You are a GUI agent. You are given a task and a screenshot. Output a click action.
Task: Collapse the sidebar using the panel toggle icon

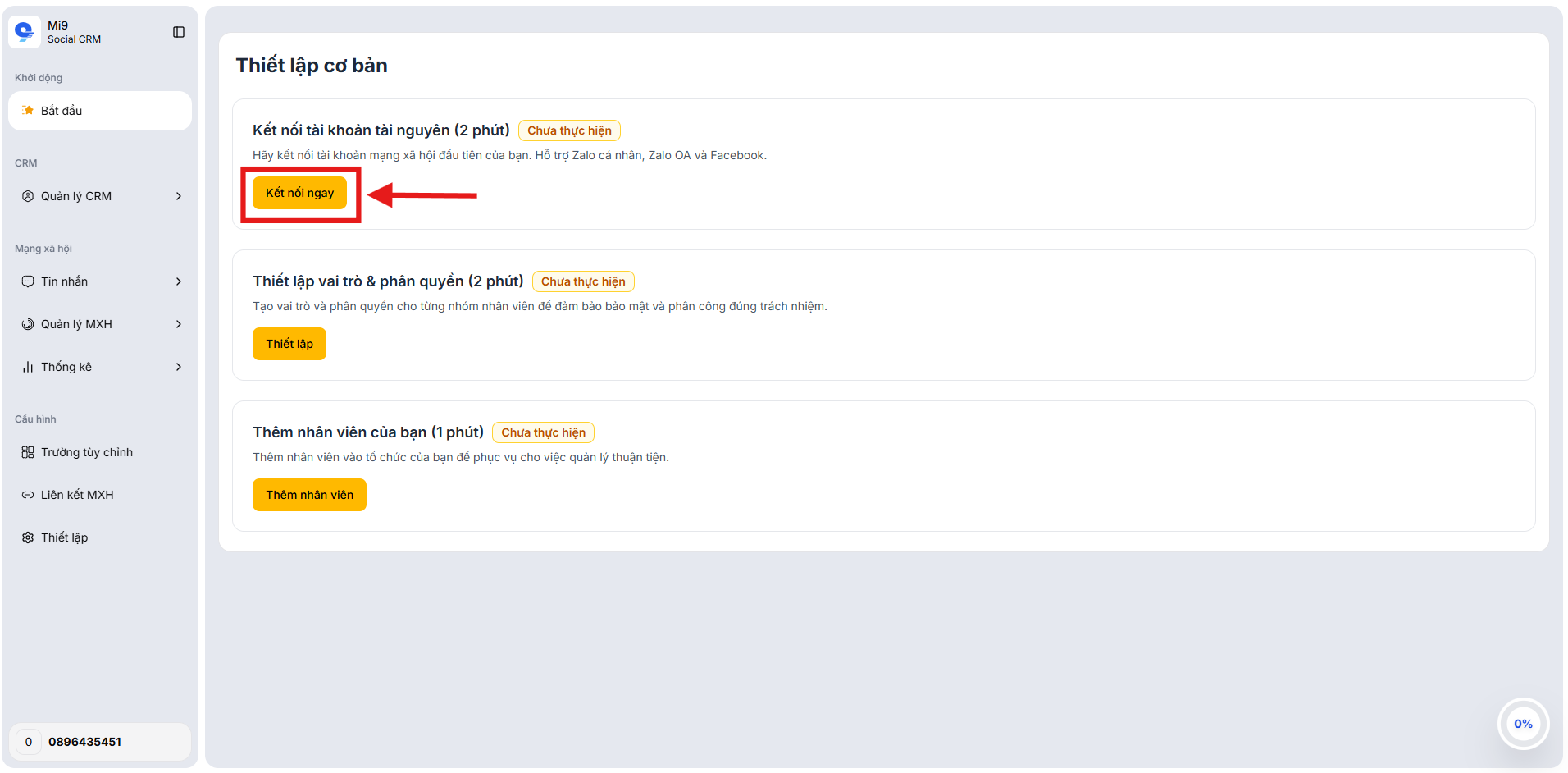point(179,32)
